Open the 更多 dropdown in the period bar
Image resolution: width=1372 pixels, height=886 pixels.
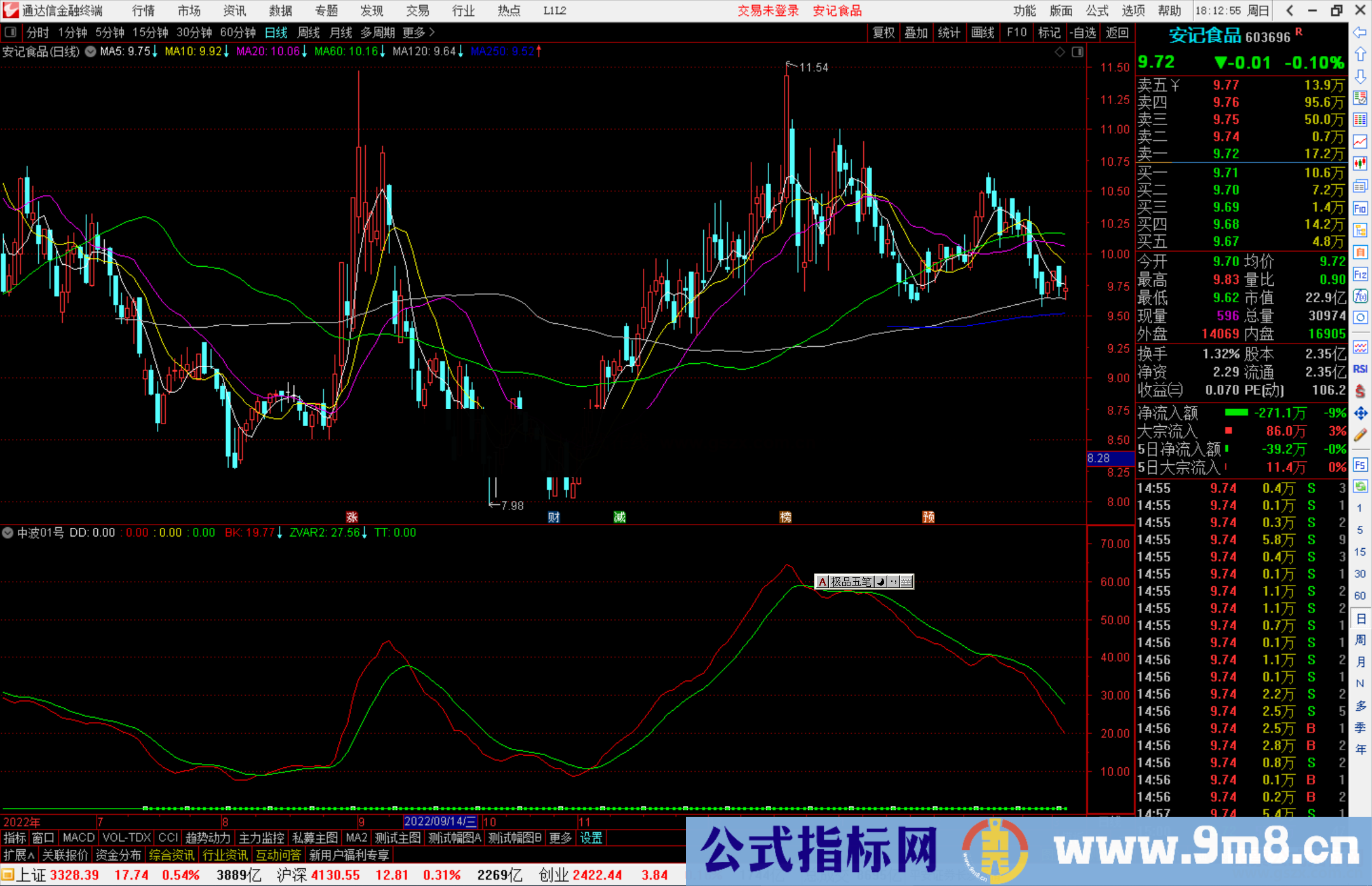413,32
